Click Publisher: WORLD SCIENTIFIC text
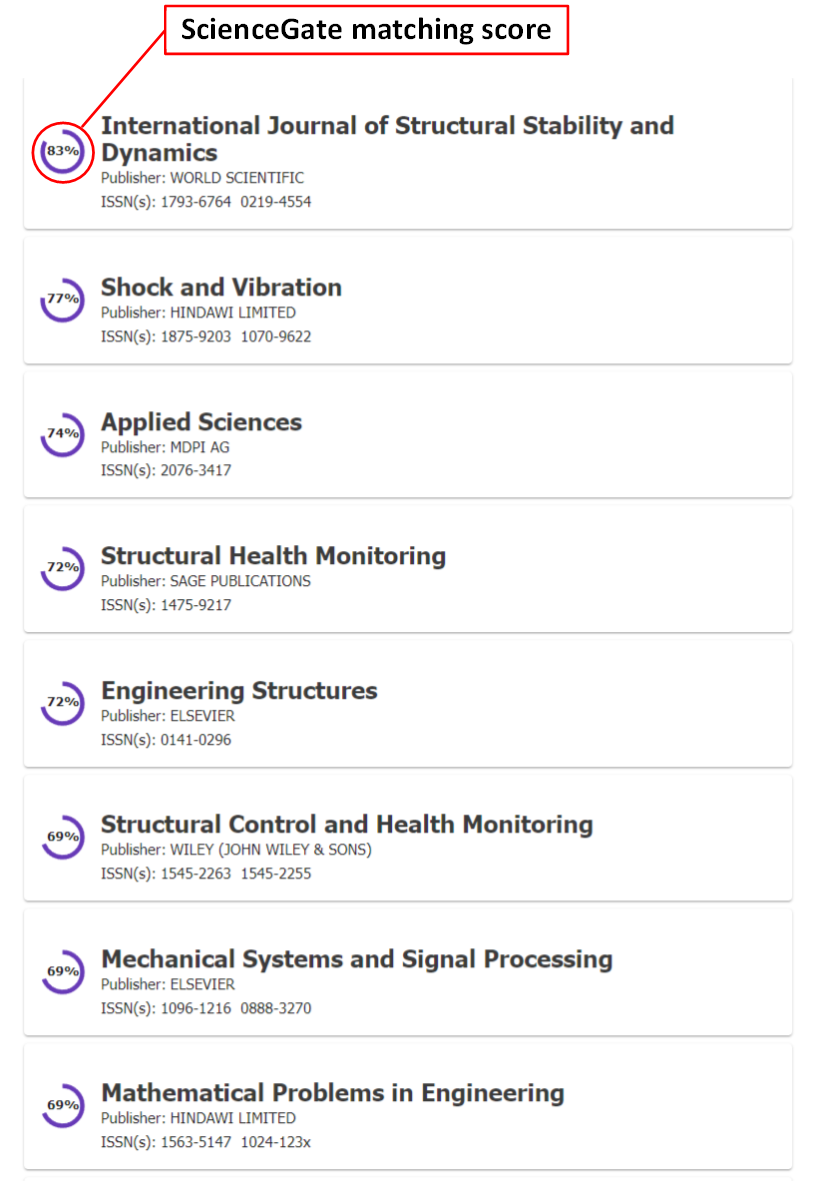The height and width of the screenshot is (1182, 813). pyautogui.click(x=203, y=178)
